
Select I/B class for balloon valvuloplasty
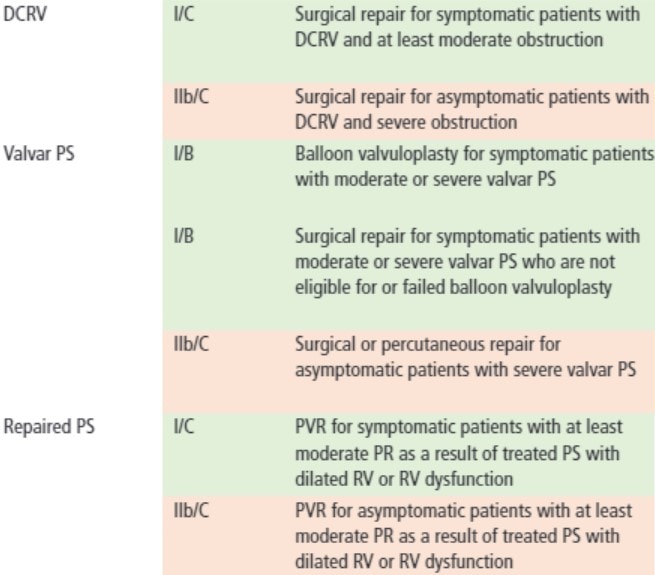tap(184, 154)
